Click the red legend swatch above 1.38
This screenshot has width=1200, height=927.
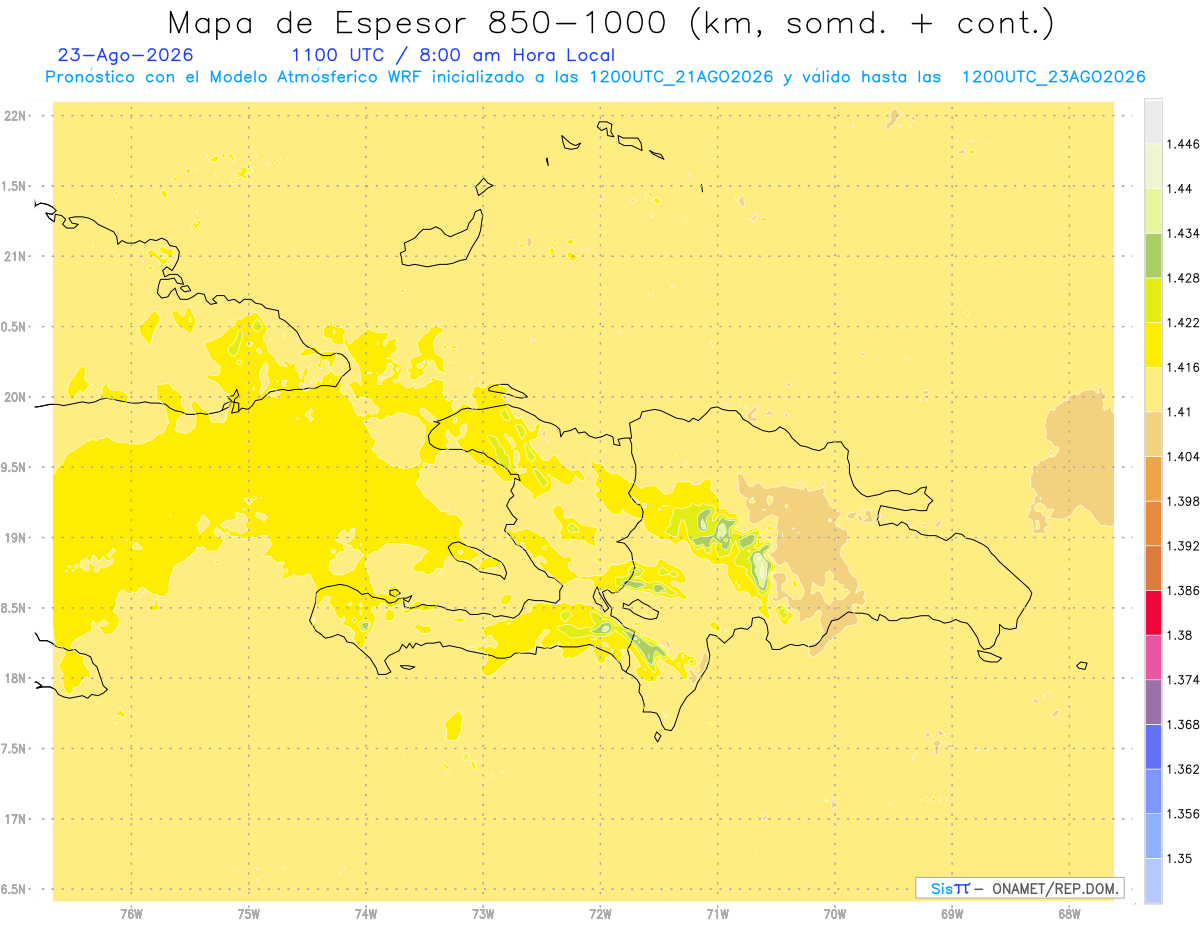point(1153,612)
